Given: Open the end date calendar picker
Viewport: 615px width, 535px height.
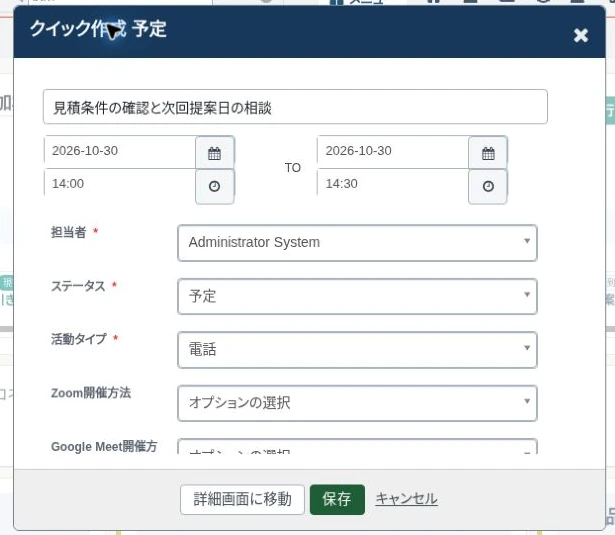Looking at the screenshot, I should click(488, 153).
